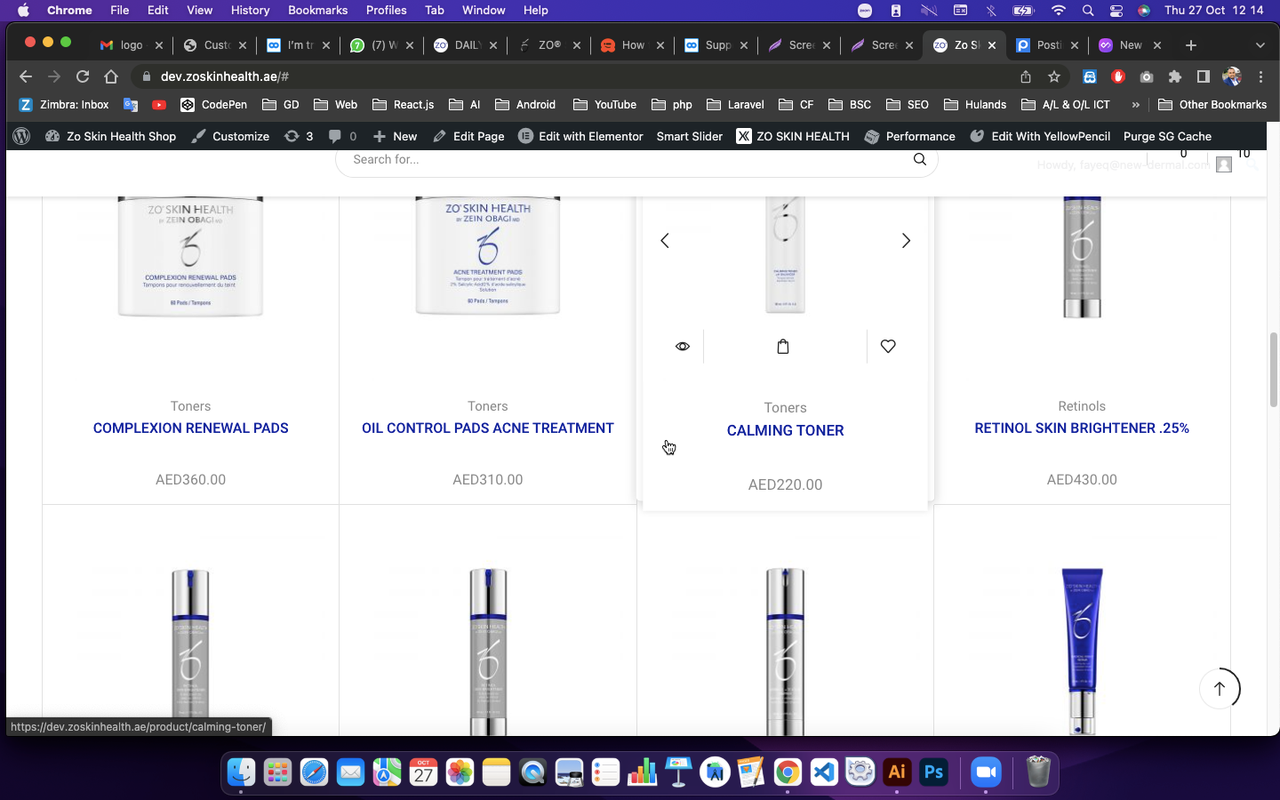The image size is (1280, 800).
Task: Show next Calming Toner image with right arrow
Action: [906, 241]
